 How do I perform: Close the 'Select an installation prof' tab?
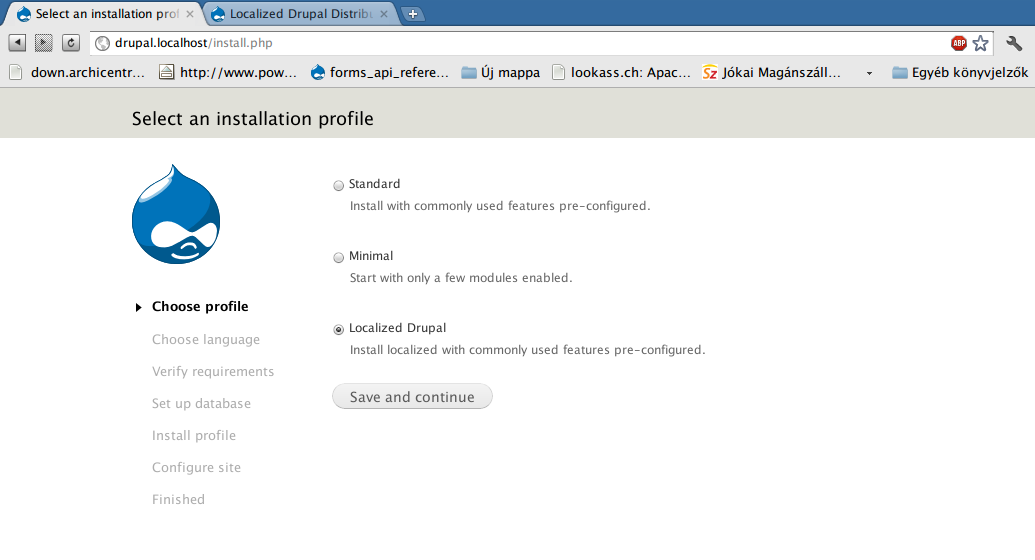coord(189,14)
